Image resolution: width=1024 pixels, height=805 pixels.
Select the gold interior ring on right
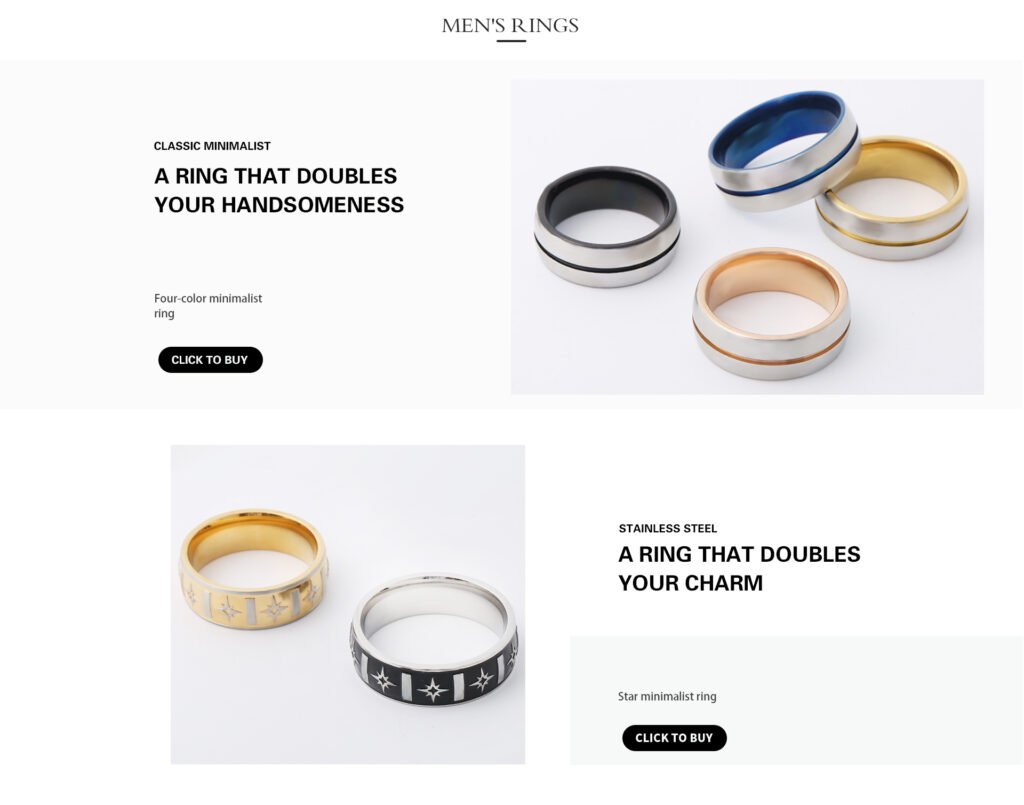click(893, 196)
